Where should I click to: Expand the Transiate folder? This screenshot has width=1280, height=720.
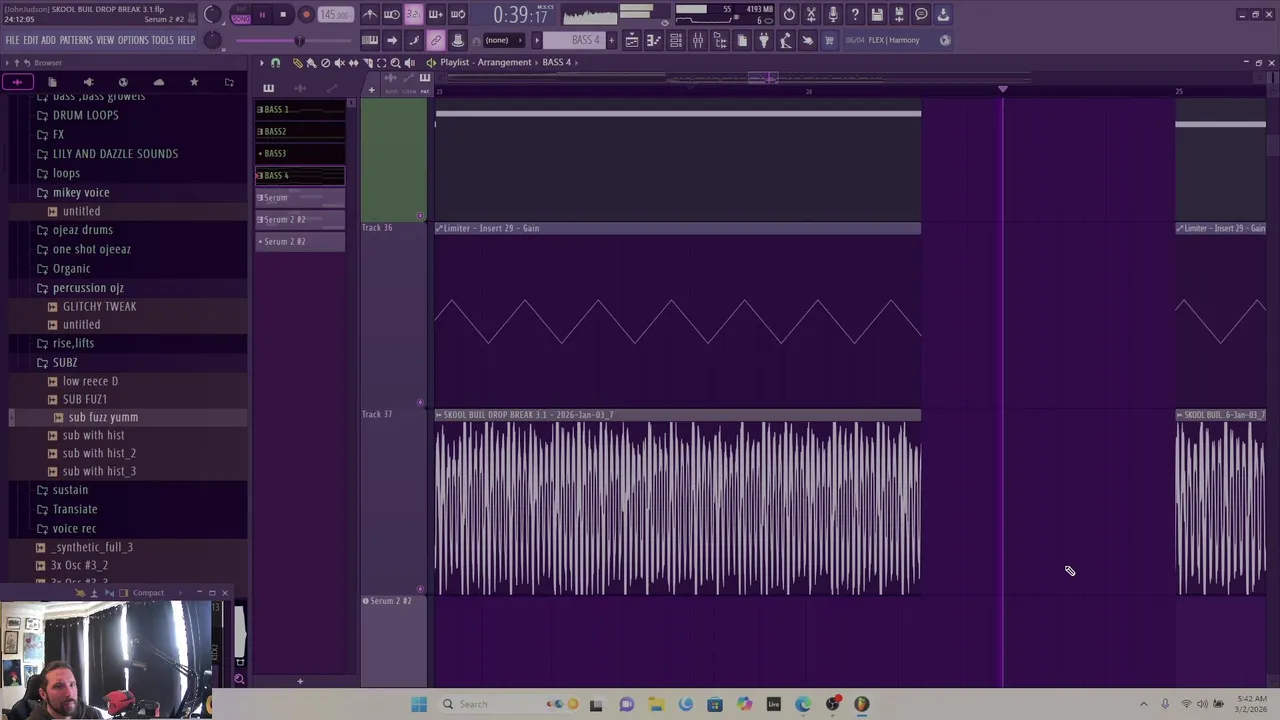click(75, 509)
